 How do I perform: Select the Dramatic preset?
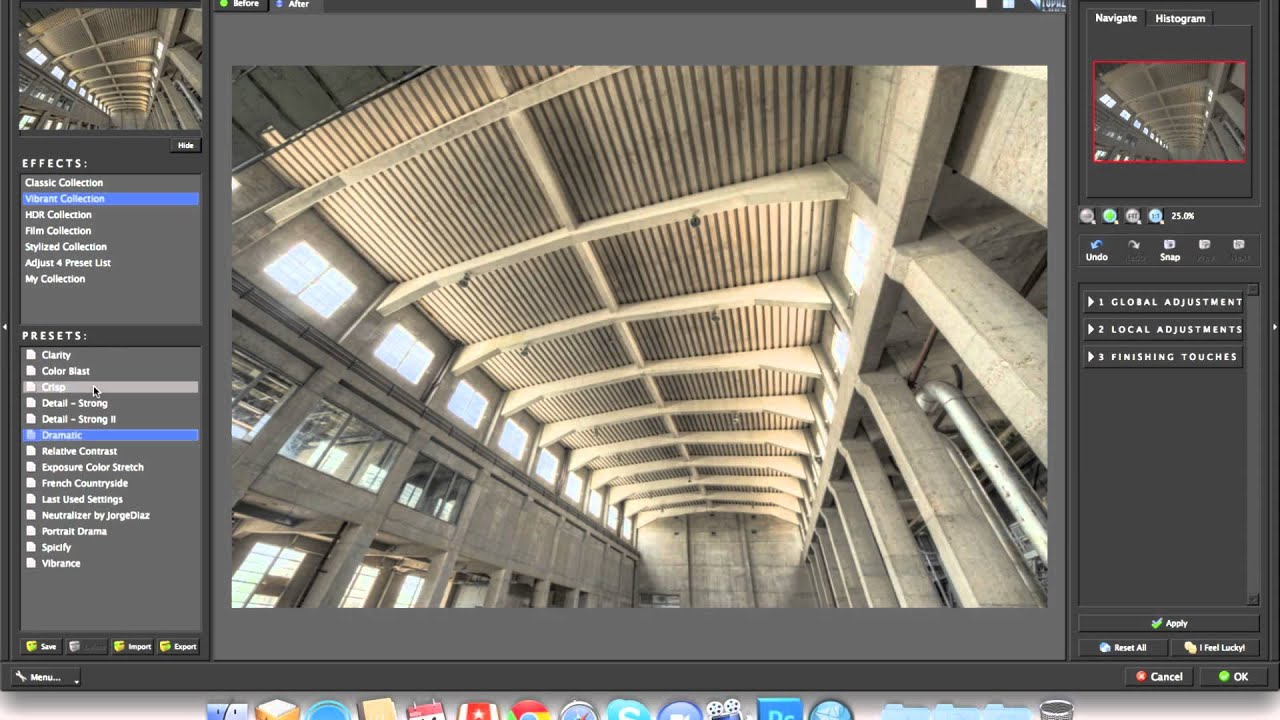tap(111, 435)
